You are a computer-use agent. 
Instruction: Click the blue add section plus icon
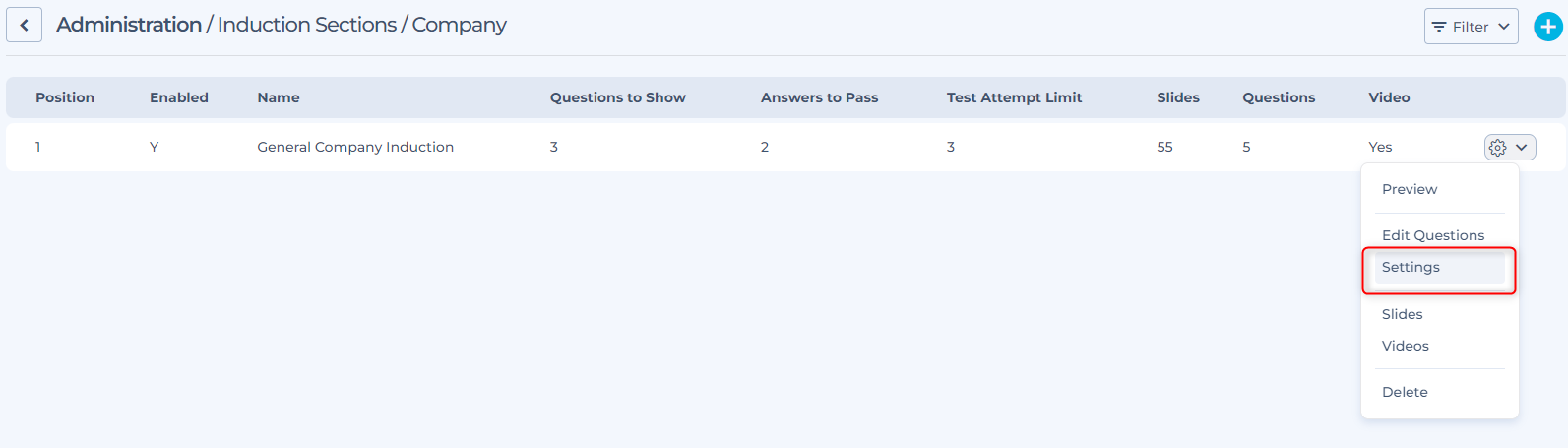(1547, 27)
